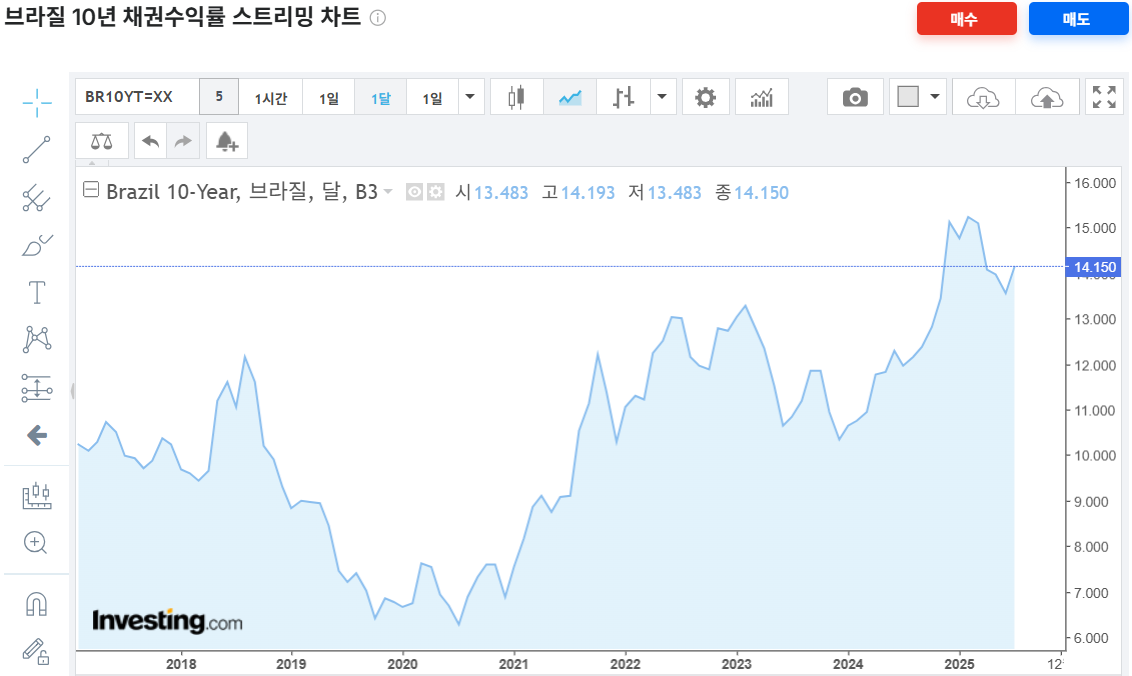Switch to candlestick chart type

[x=516, y=96]
